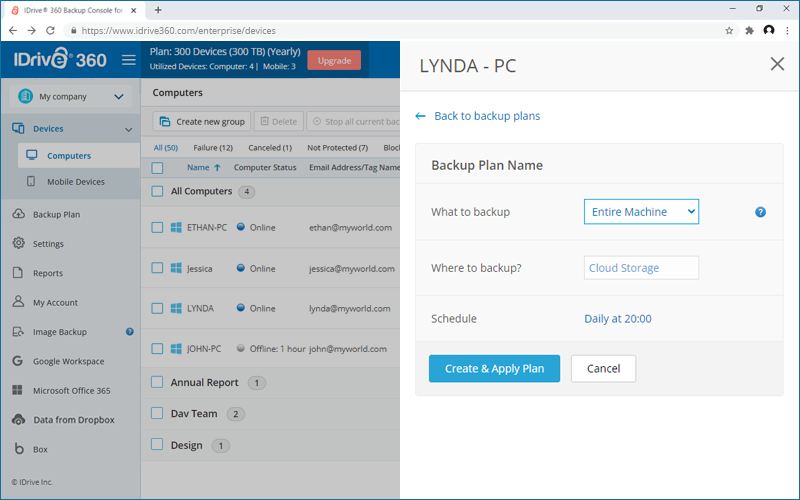The width and height of the screenshot is (800, 500).
Task: Click the Google Workspace G icon
Action: pyautogui.click(x=18, y=361)
